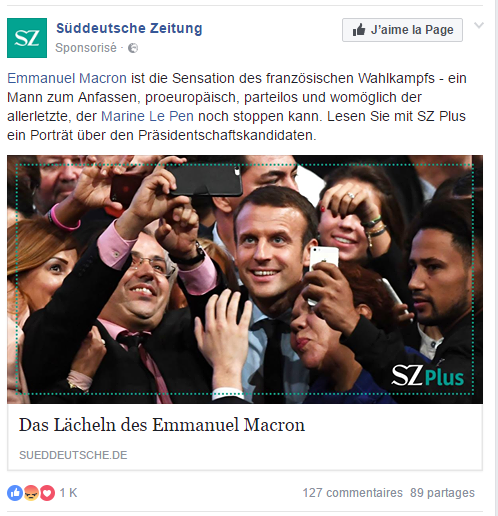
Task: View the 89 partages
Action: pos(442,493)
